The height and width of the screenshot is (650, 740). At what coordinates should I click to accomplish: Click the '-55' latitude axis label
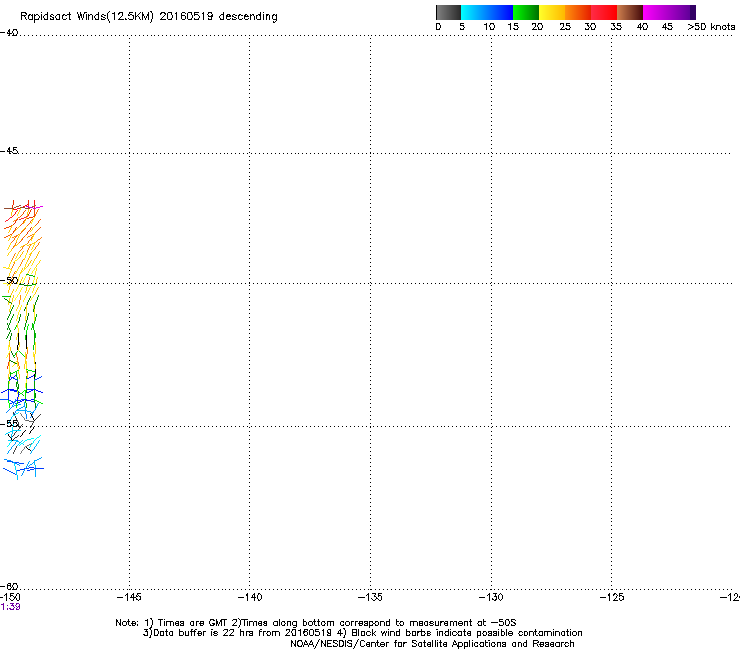[x=9, y=423]
